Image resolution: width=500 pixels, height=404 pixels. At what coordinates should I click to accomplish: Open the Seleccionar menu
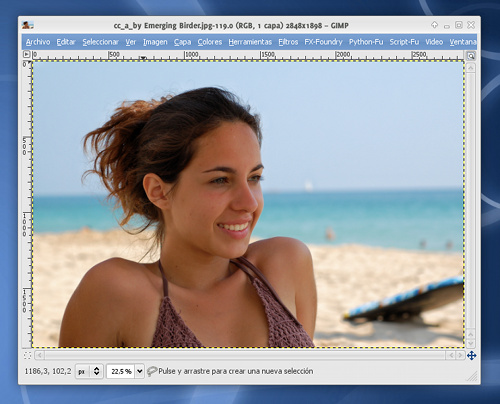point(100,42)
